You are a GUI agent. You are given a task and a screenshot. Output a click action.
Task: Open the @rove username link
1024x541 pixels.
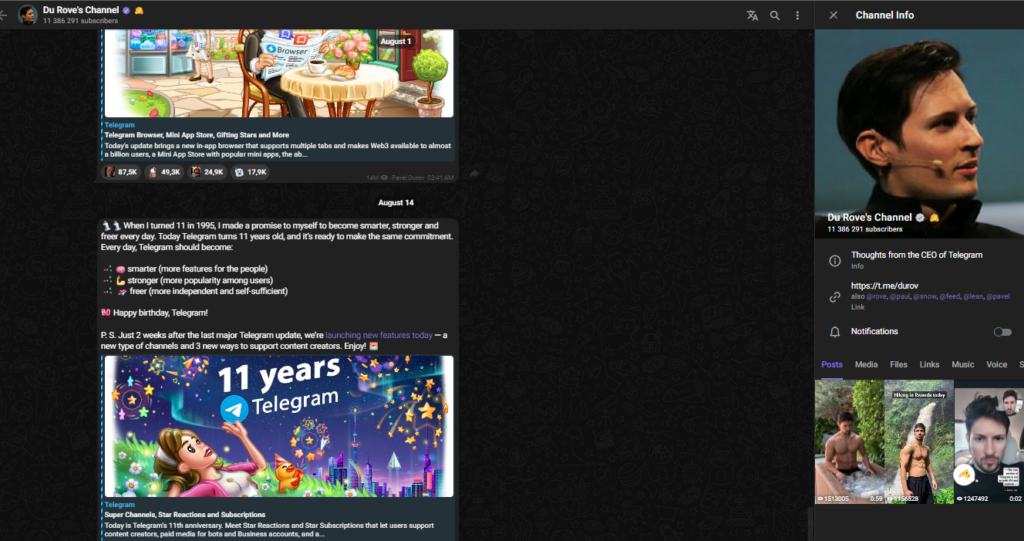(x=876, y=297)
